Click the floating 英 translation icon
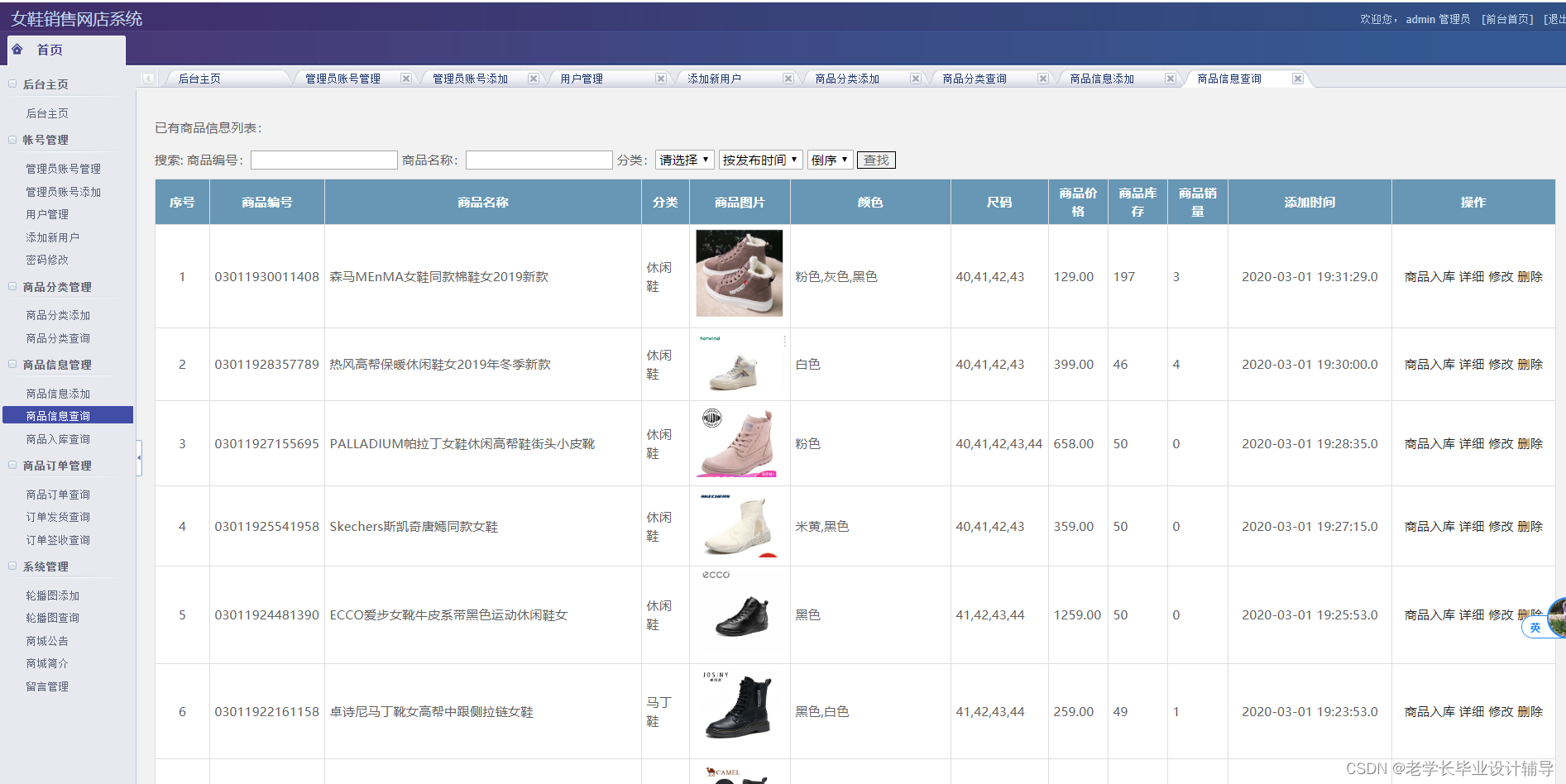The height and width of the screenshot is (784, 1566). [1537, 627]
